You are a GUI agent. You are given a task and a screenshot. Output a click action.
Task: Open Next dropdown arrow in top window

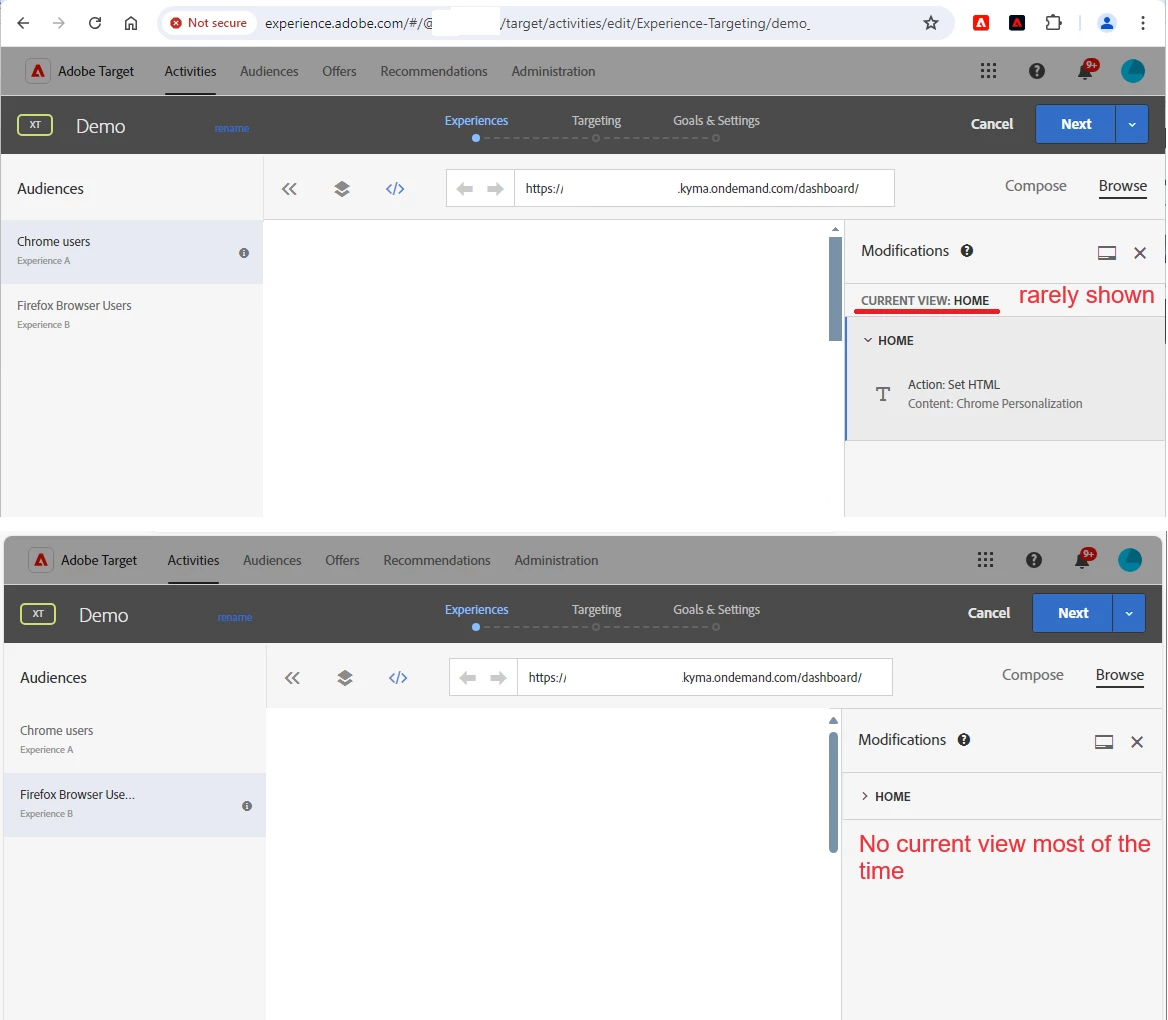1132,124
